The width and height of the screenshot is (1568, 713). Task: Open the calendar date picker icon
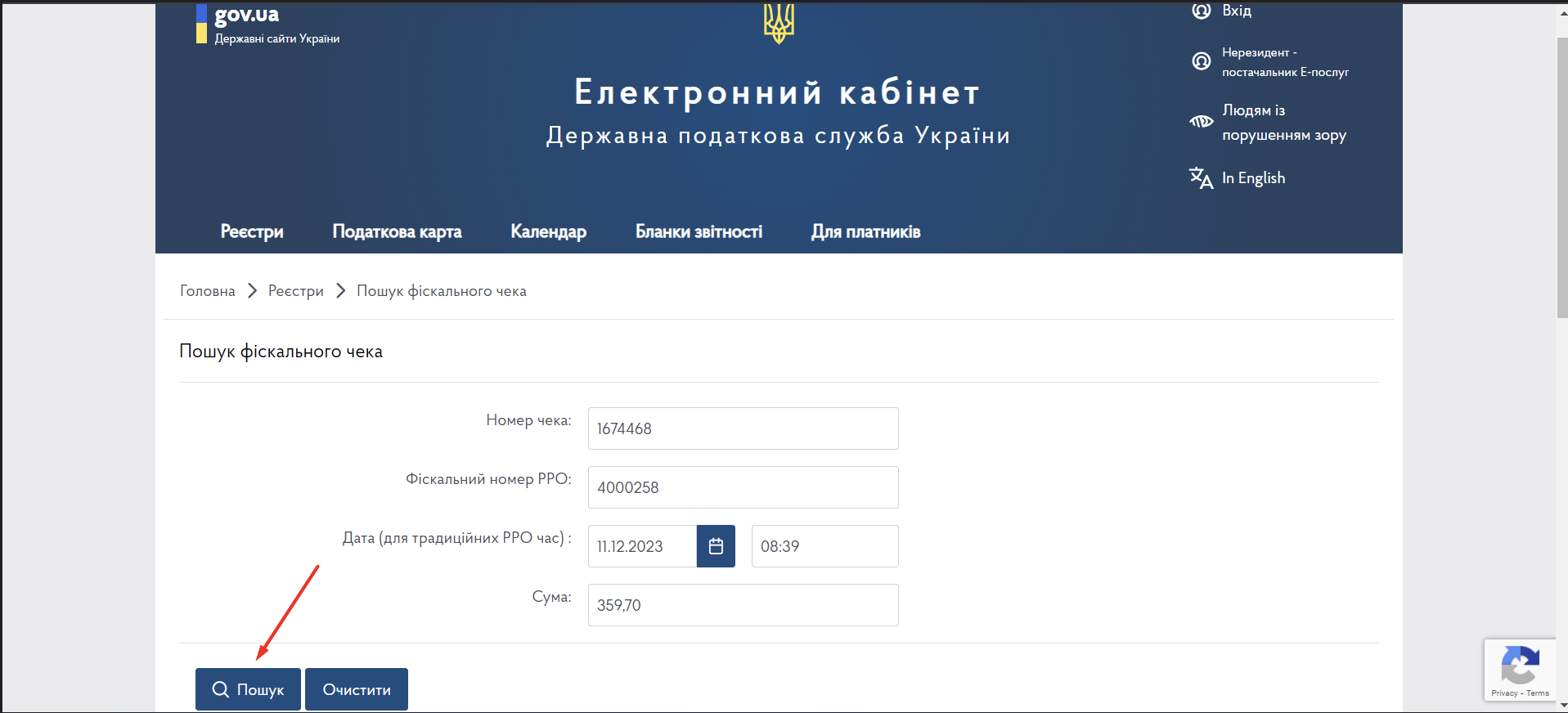(716, 546)
